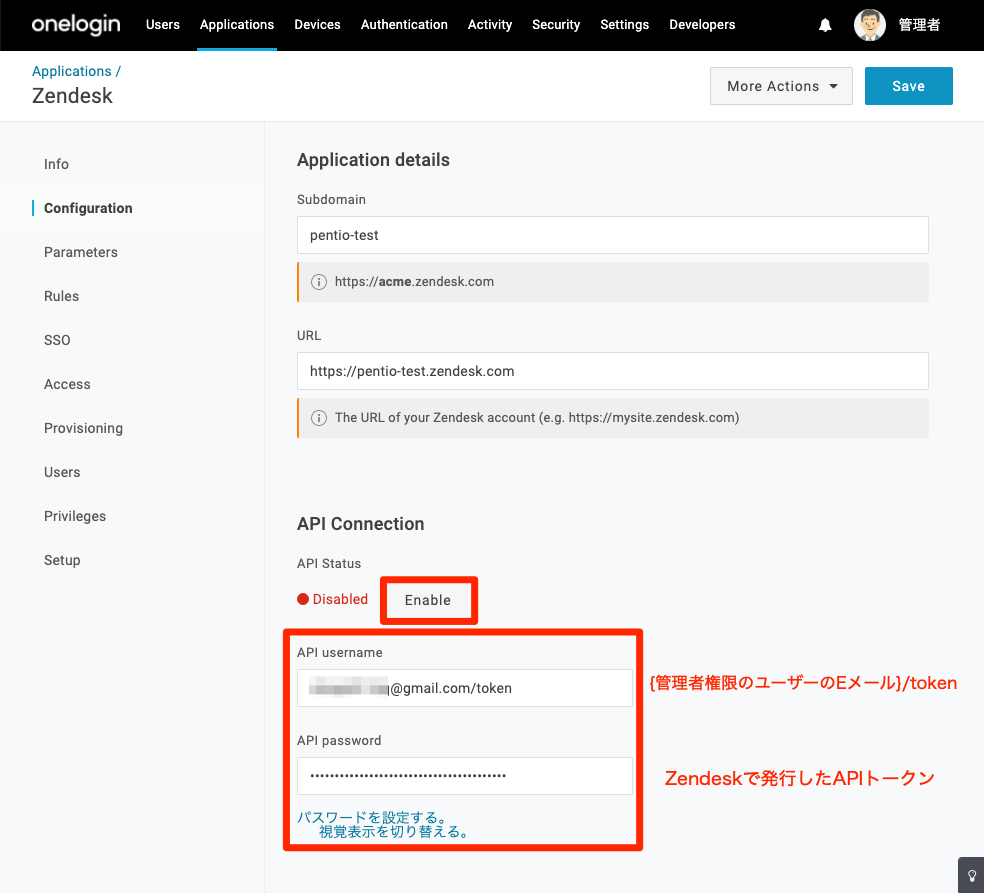The image size is (984, 893).
Task: Go back to Applications breadcrumb
Action: tap(72, 72)
